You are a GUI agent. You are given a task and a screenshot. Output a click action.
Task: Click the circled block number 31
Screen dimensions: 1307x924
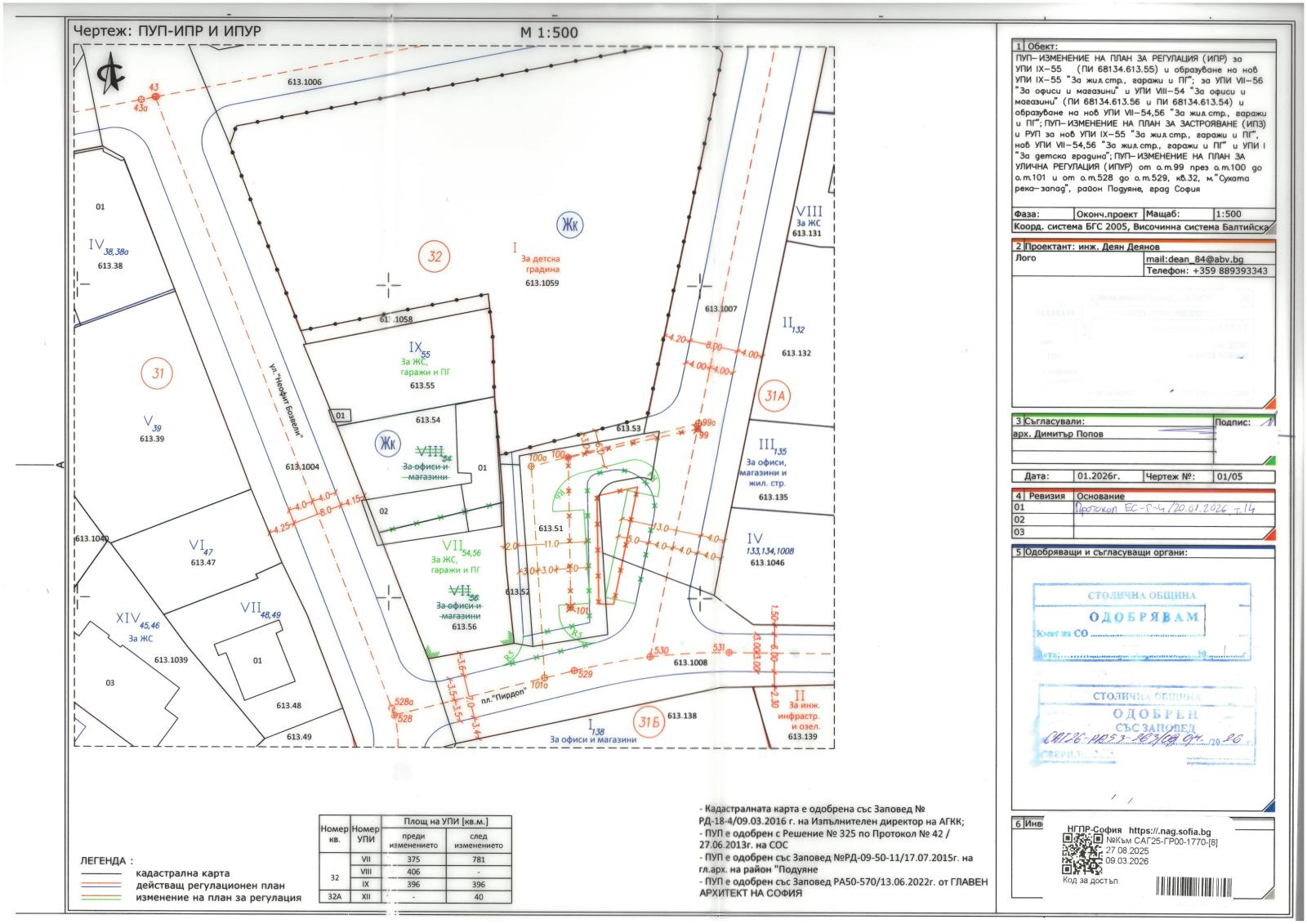coord(158,374)
